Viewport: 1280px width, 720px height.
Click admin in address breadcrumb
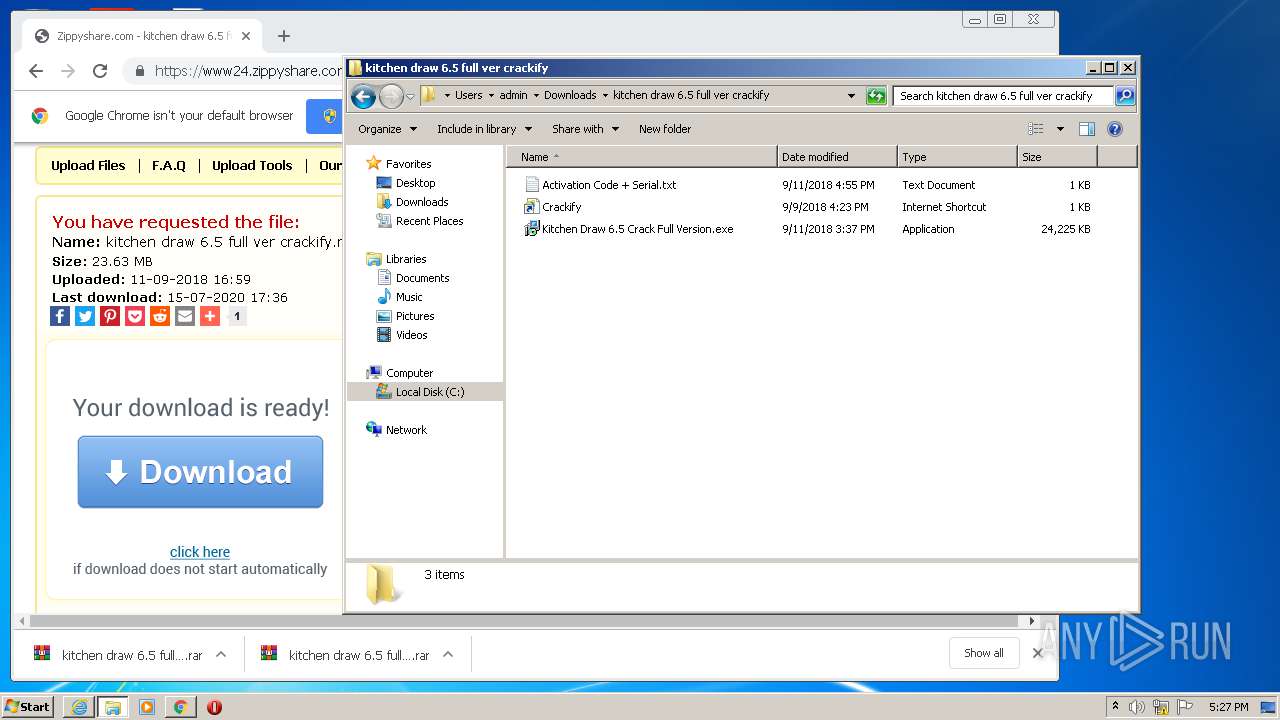click(513, 96)
